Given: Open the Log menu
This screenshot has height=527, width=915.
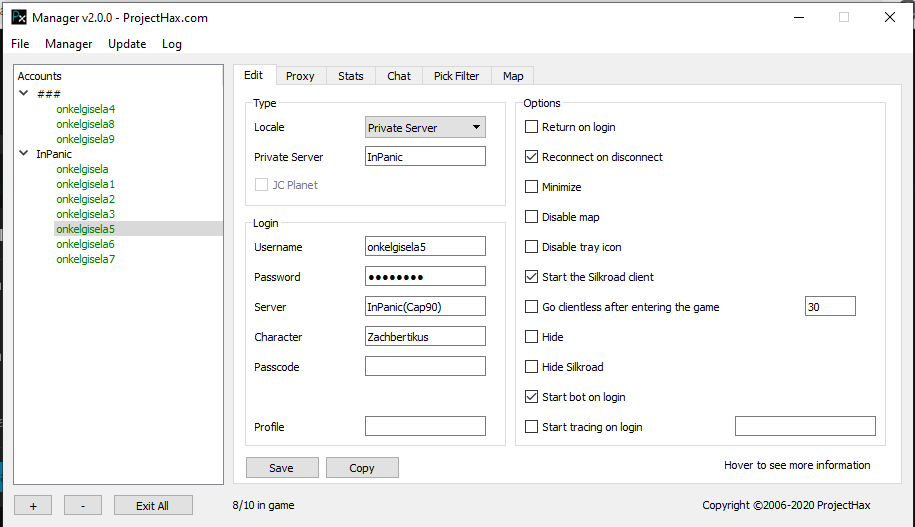Looking at the screenshot, I should coord(172,44).
